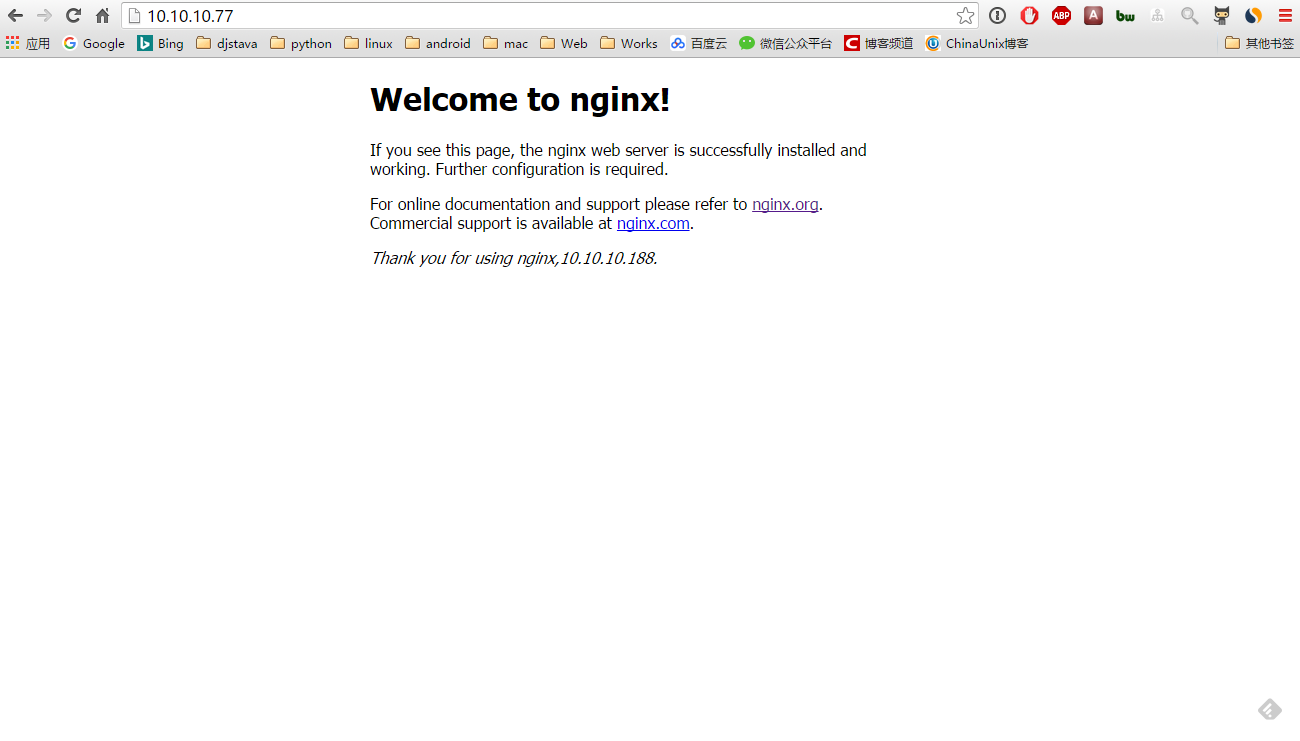The width and height of the screenshot is (1300, 741).
Task: Open the green bw extension
Action: (x=1125, y=15)
